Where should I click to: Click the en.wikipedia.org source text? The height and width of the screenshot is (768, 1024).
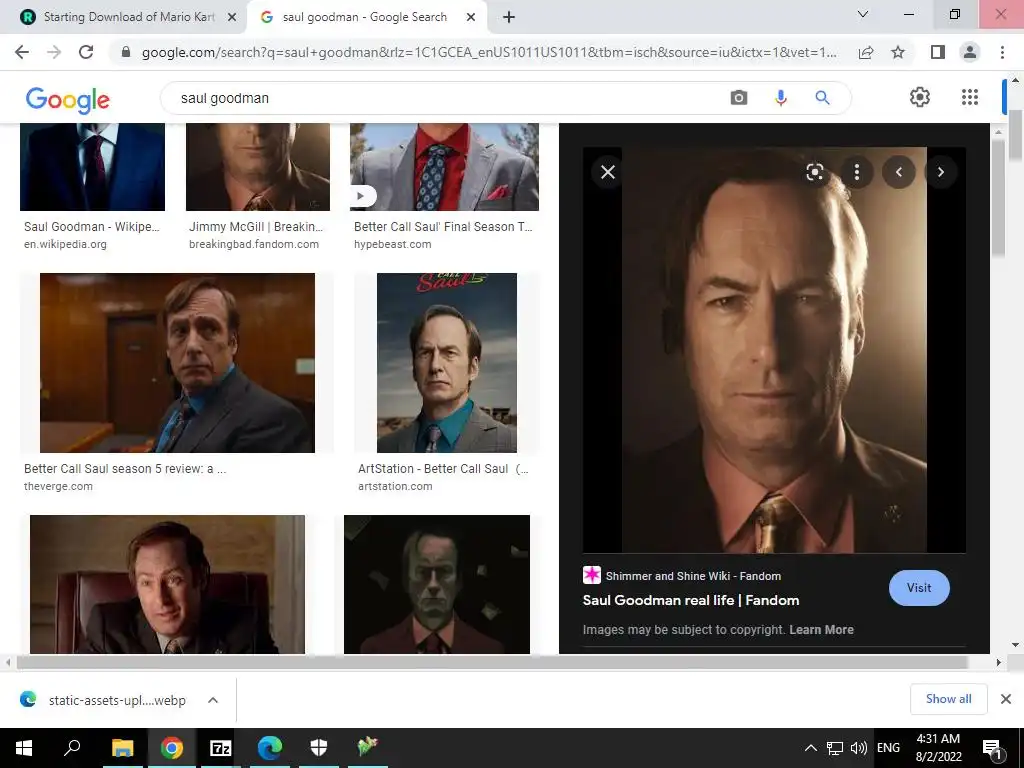pyautogui.click(x=65, y=244)
